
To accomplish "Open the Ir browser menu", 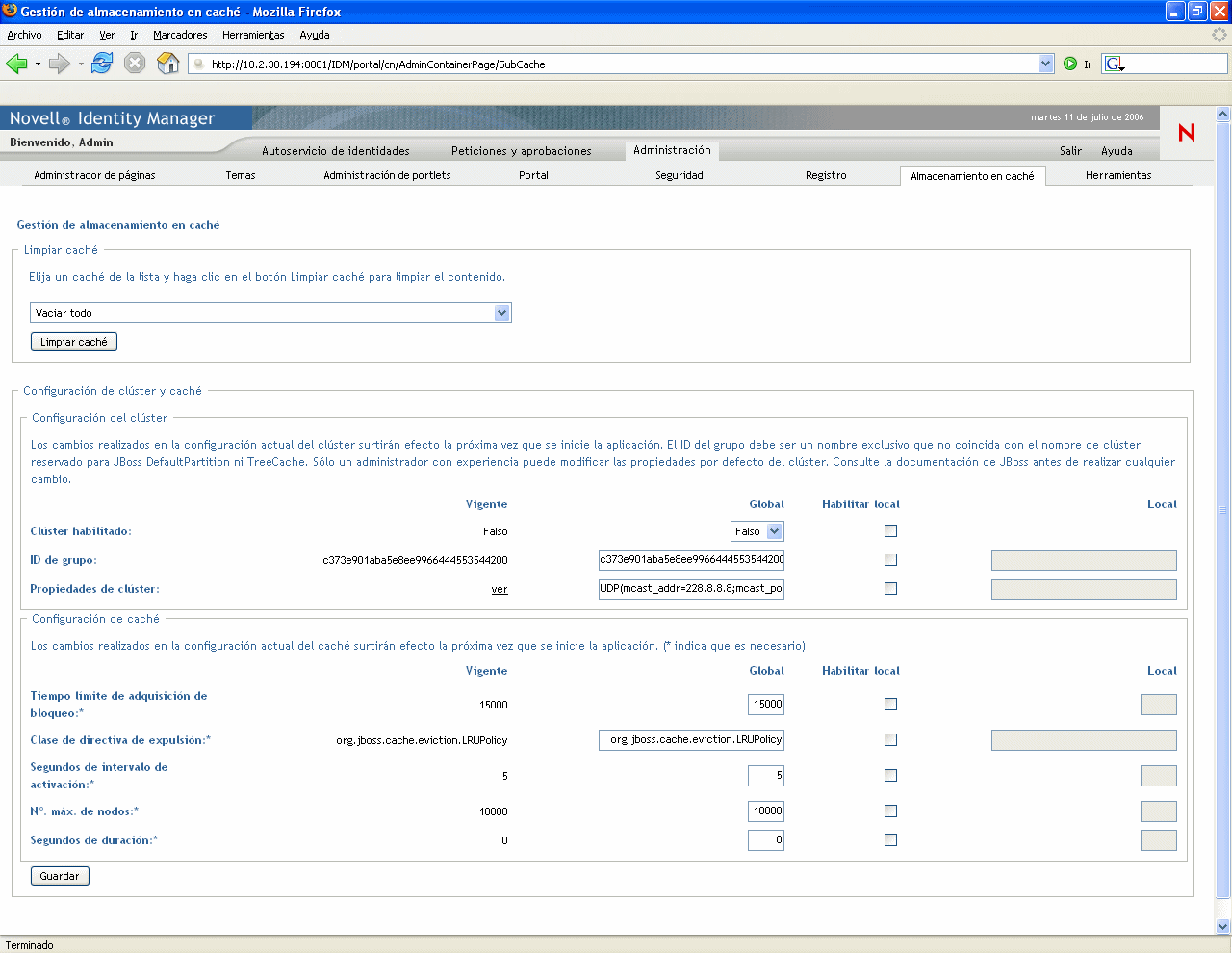I will pyautogui.click(x=134, y=35).
